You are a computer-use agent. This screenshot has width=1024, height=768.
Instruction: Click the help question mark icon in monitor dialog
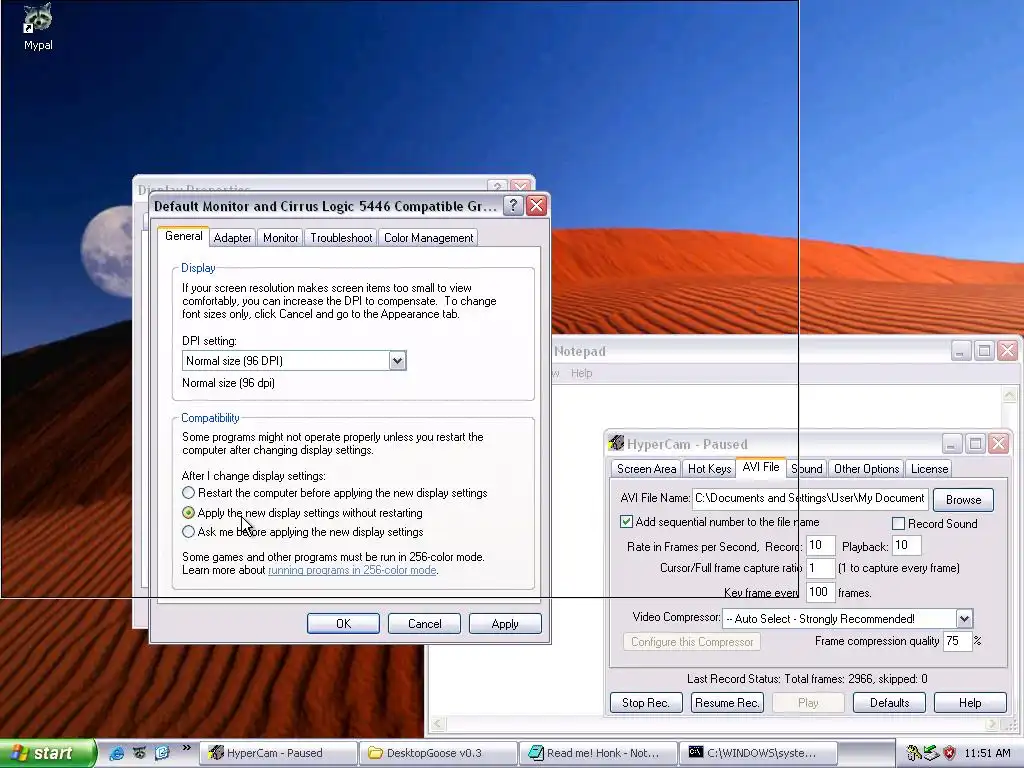(513, 206)
